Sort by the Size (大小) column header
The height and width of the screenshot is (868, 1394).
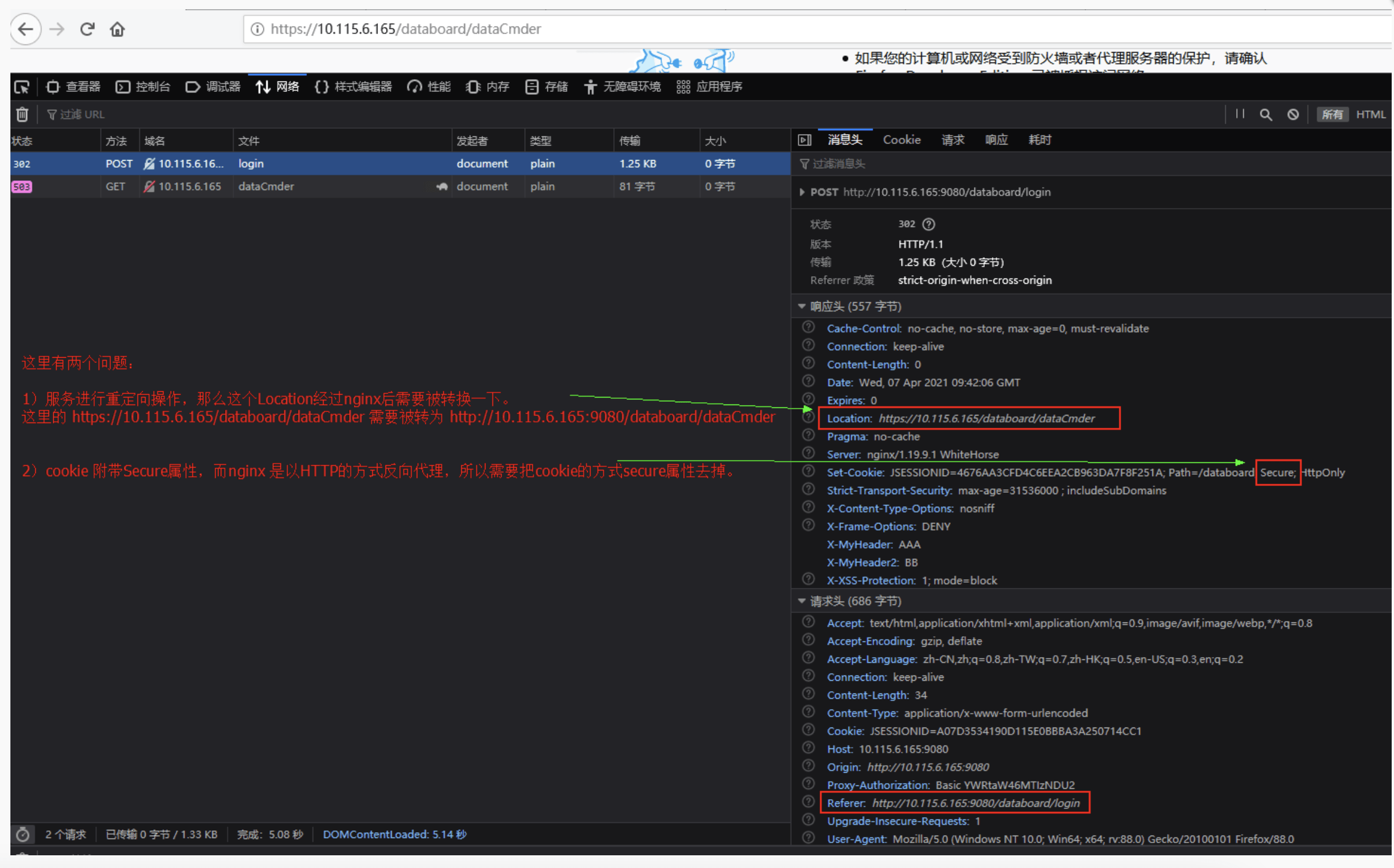746,141
